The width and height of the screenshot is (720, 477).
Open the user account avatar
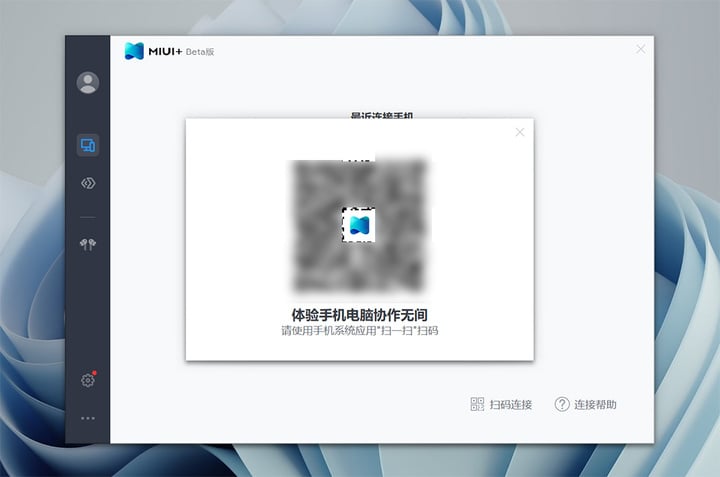88,83
